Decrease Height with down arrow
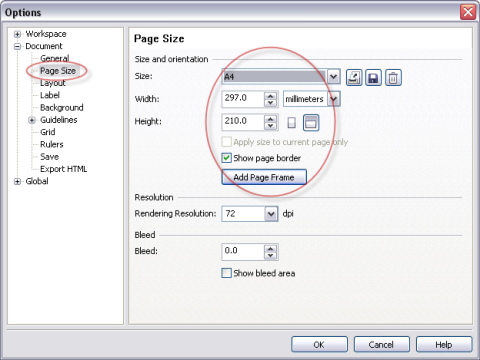The width and height of the screenshot is (480, 360). tap(270, 126)
